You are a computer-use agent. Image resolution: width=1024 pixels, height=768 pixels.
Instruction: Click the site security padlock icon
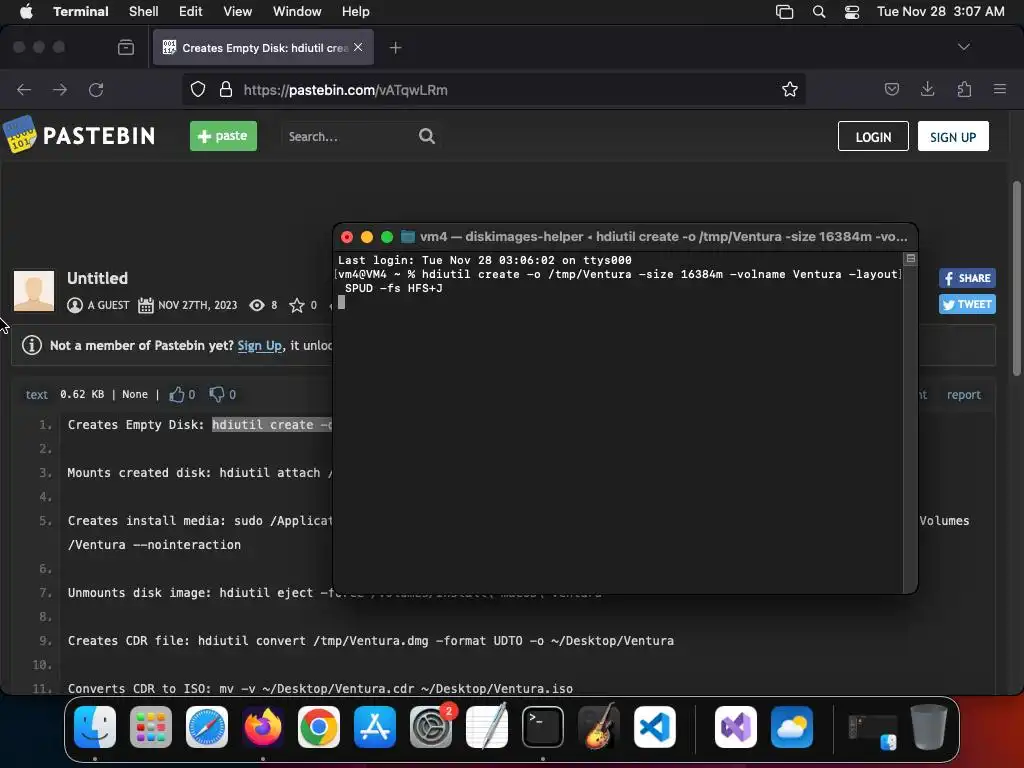pyautogui.click(x=226, y=89)
